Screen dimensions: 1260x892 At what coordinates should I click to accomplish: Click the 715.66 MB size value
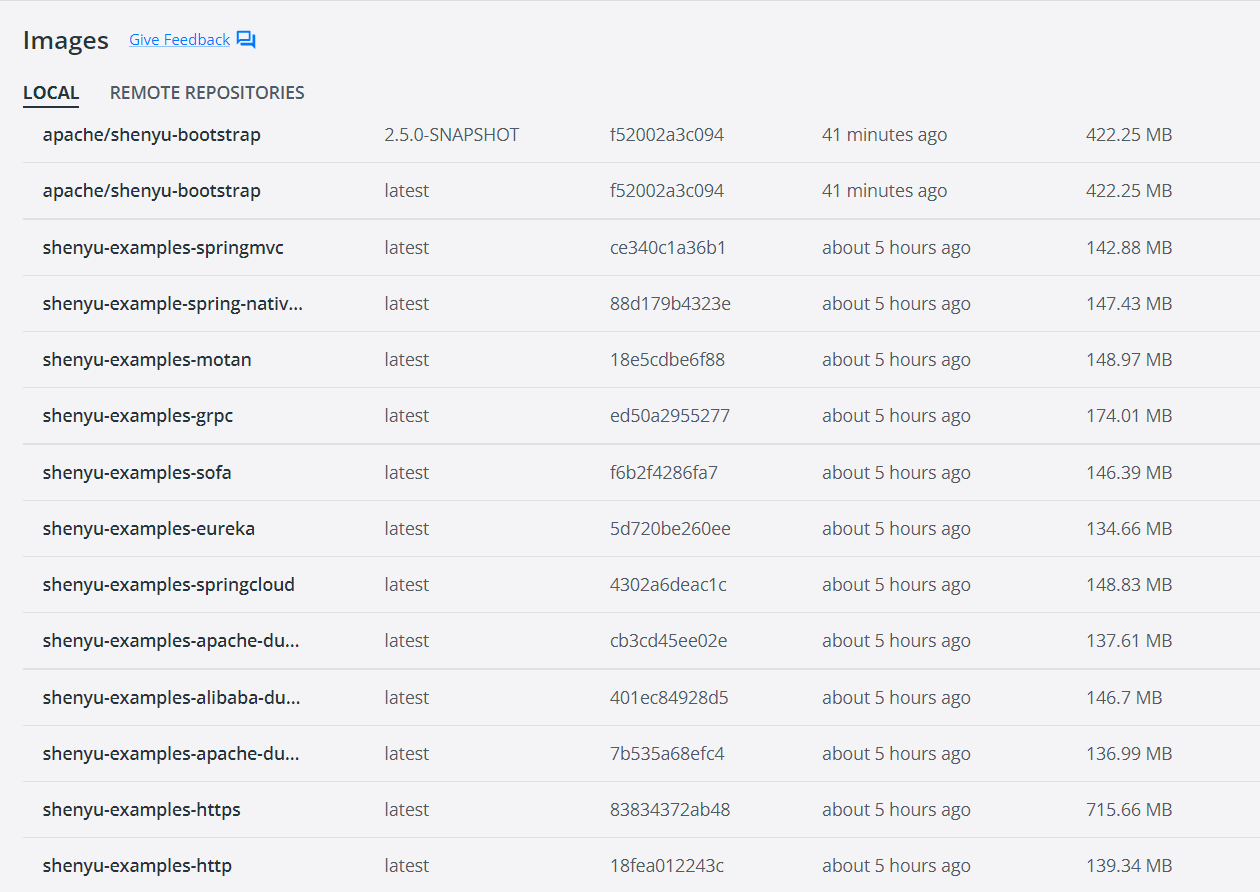[x=1129, y=810]
